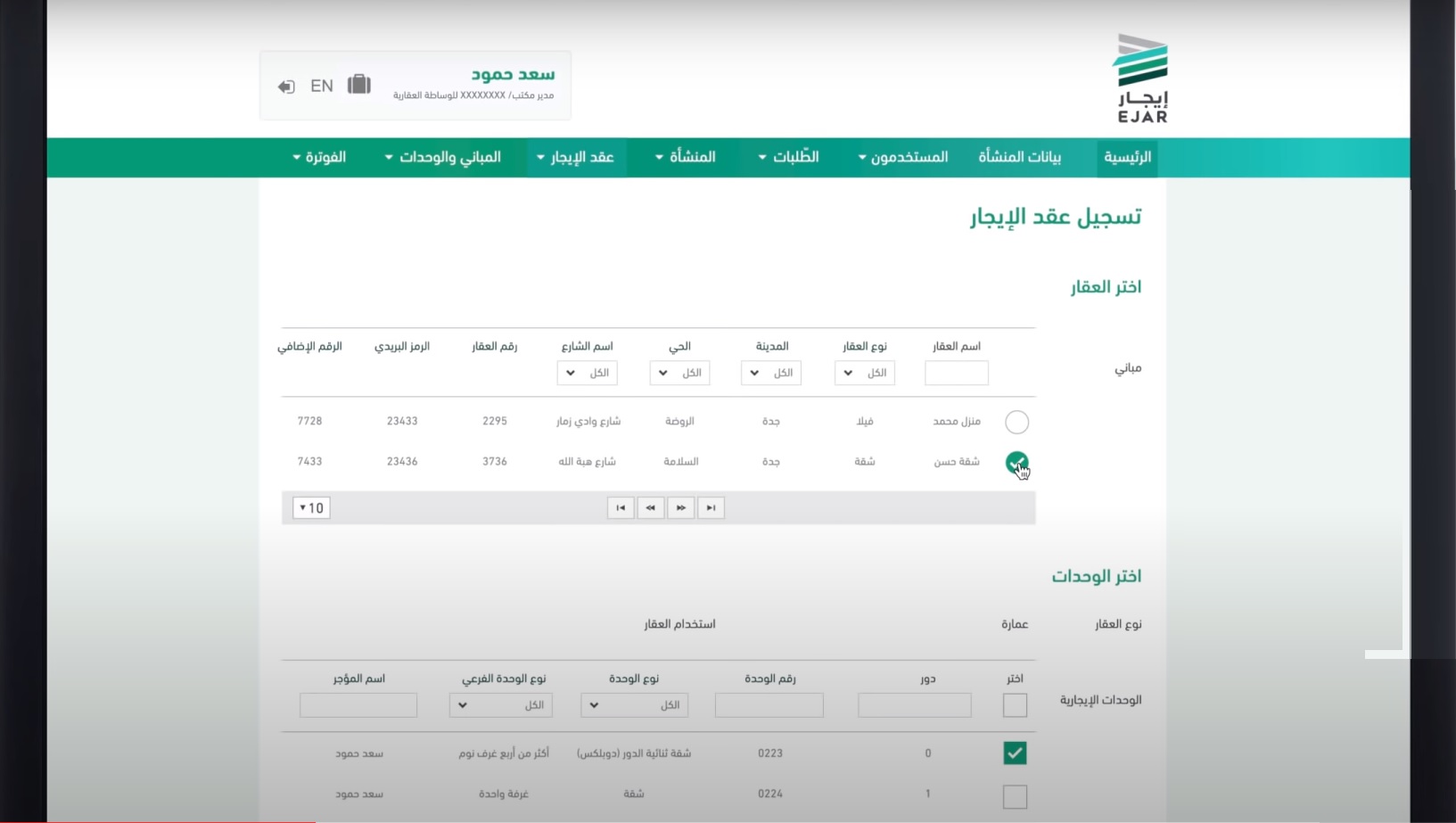This screenshot has height=823, width=1456.
Task: Click the district السلامة cell
Action: (681, 462)
